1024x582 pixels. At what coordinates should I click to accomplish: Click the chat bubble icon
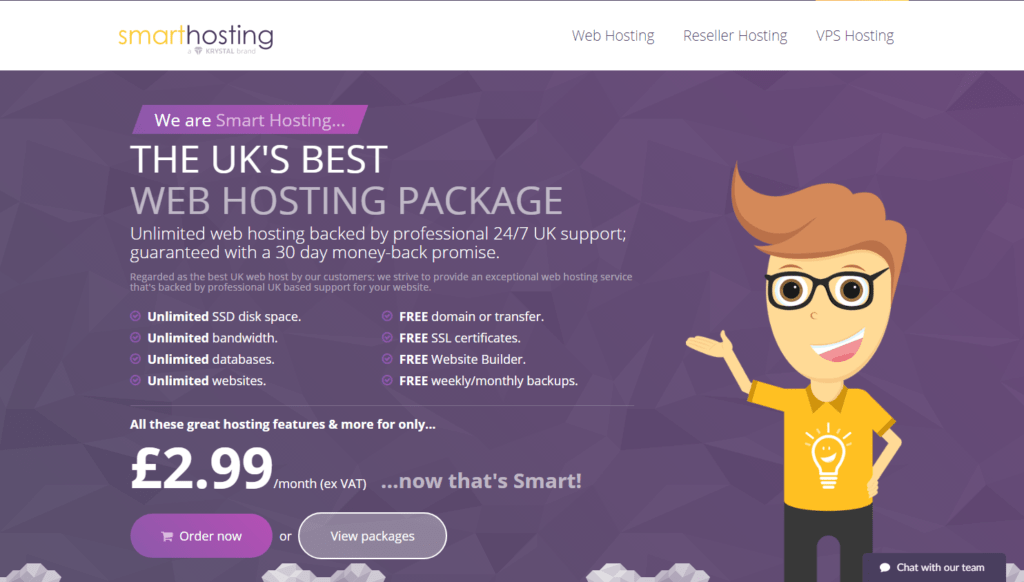click(885, 568)
